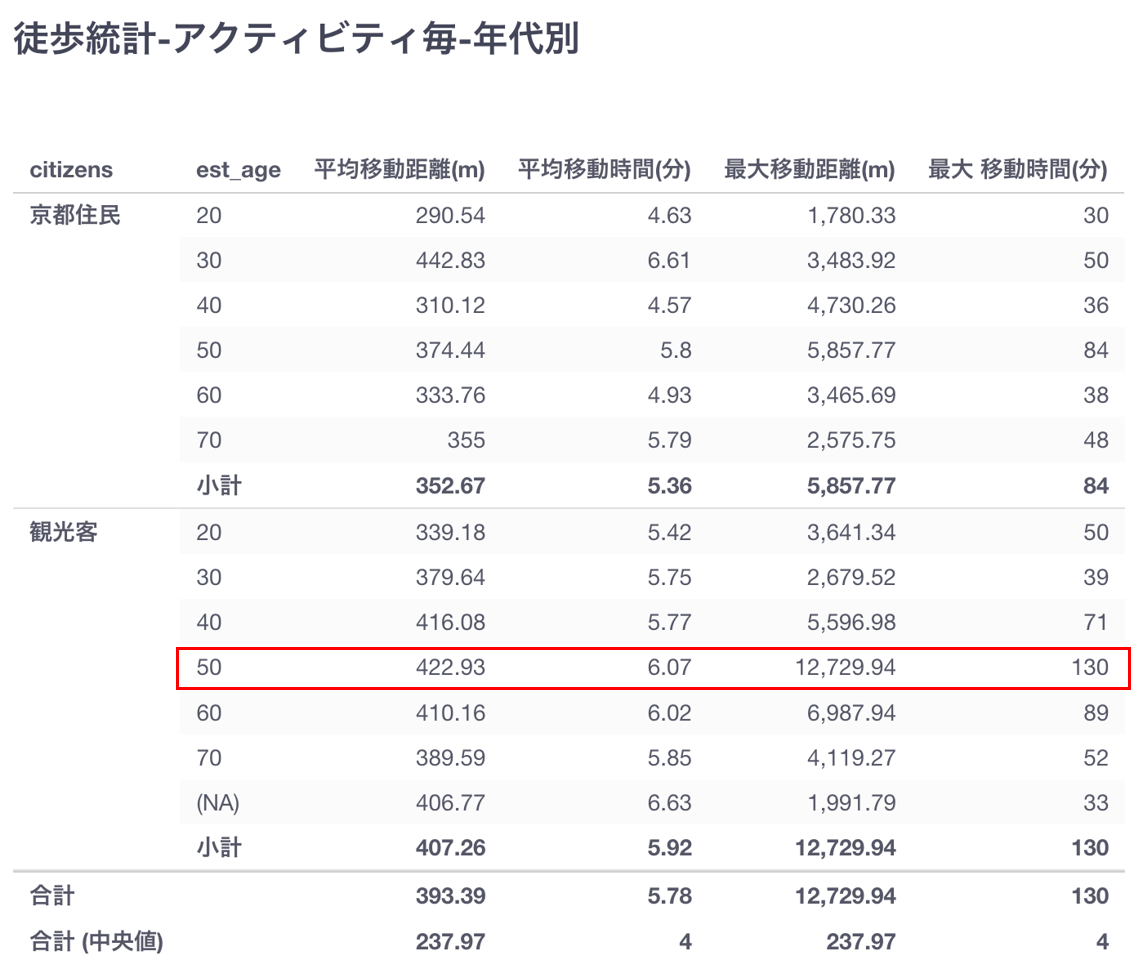
Task: Click the page title 徒歩統計-アクティビティ毎-年代別
Action: click(x=296, y=41)
